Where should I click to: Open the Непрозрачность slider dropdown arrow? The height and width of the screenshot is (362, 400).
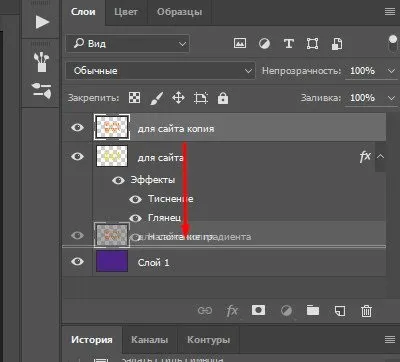391,71
